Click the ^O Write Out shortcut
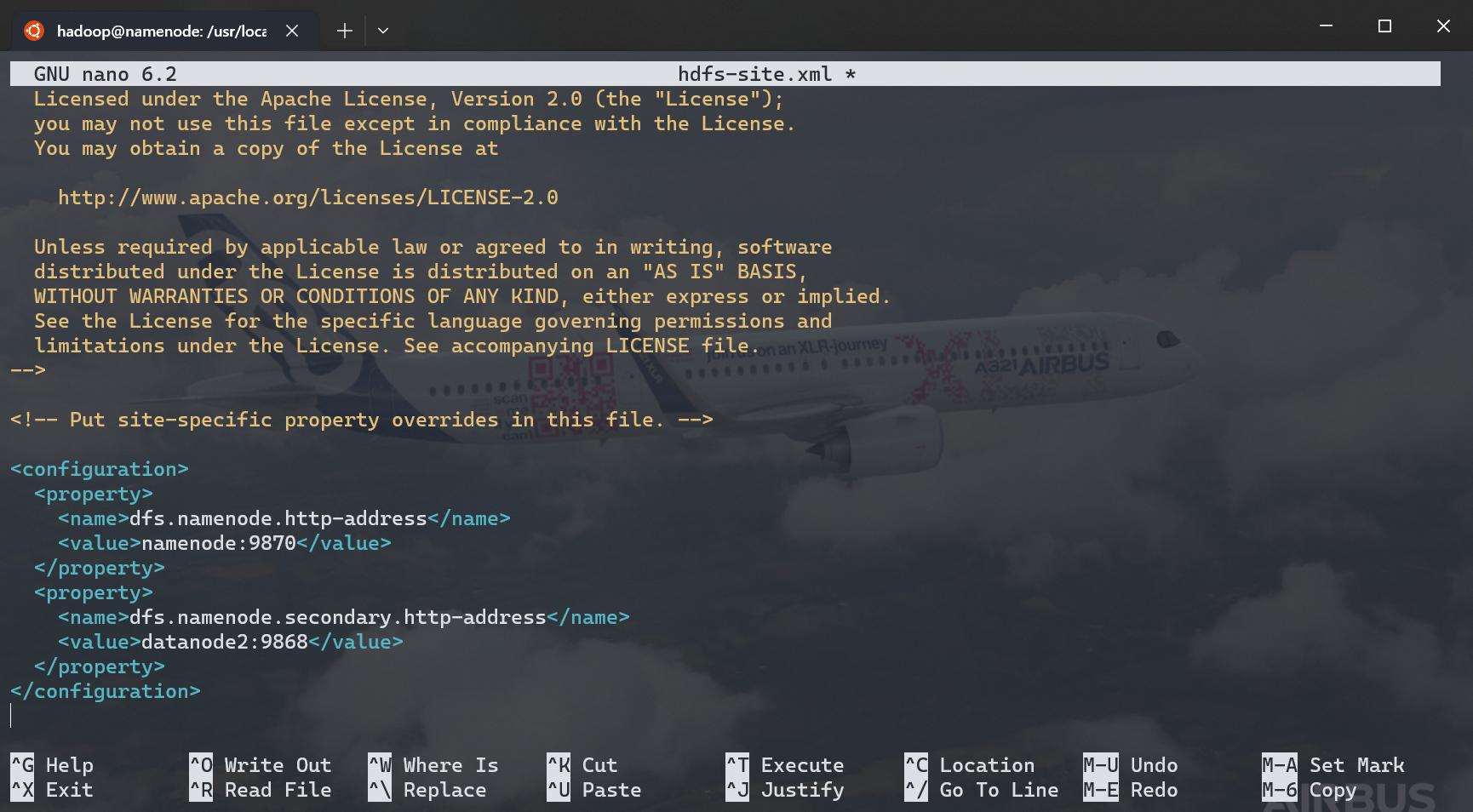The height and width of the screenshot is (812, 1473). 261,765
